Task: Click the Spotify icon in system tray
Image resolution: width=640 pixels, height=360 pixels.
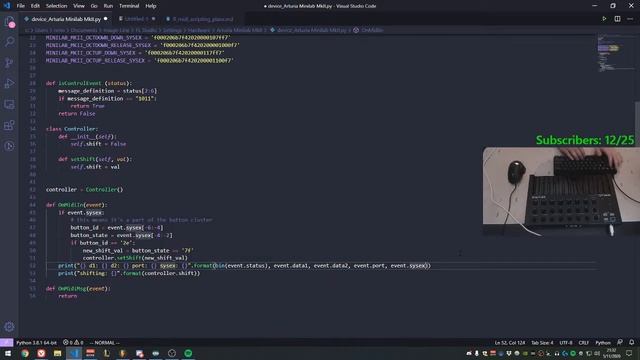Action: click(x=573, y=353)
